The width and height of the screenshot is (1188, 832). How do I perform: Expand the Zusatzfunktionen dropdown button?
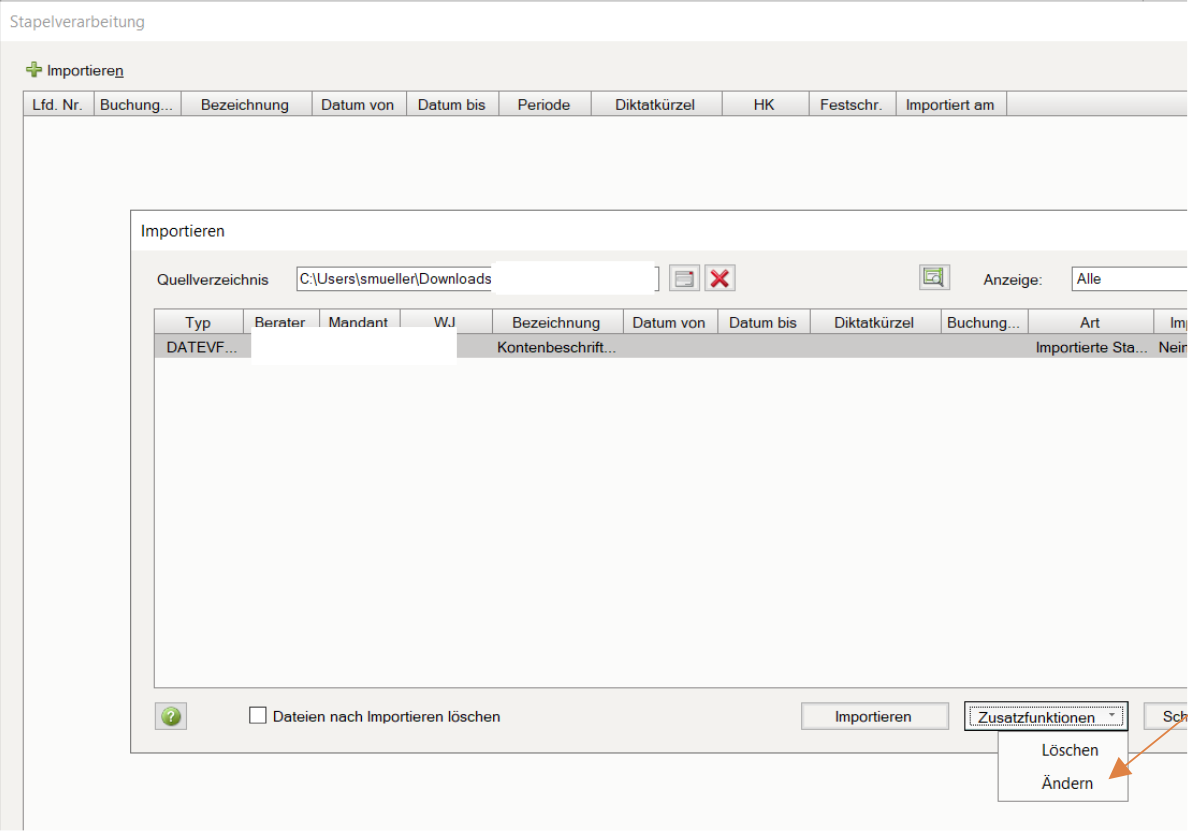point(1045,717)
